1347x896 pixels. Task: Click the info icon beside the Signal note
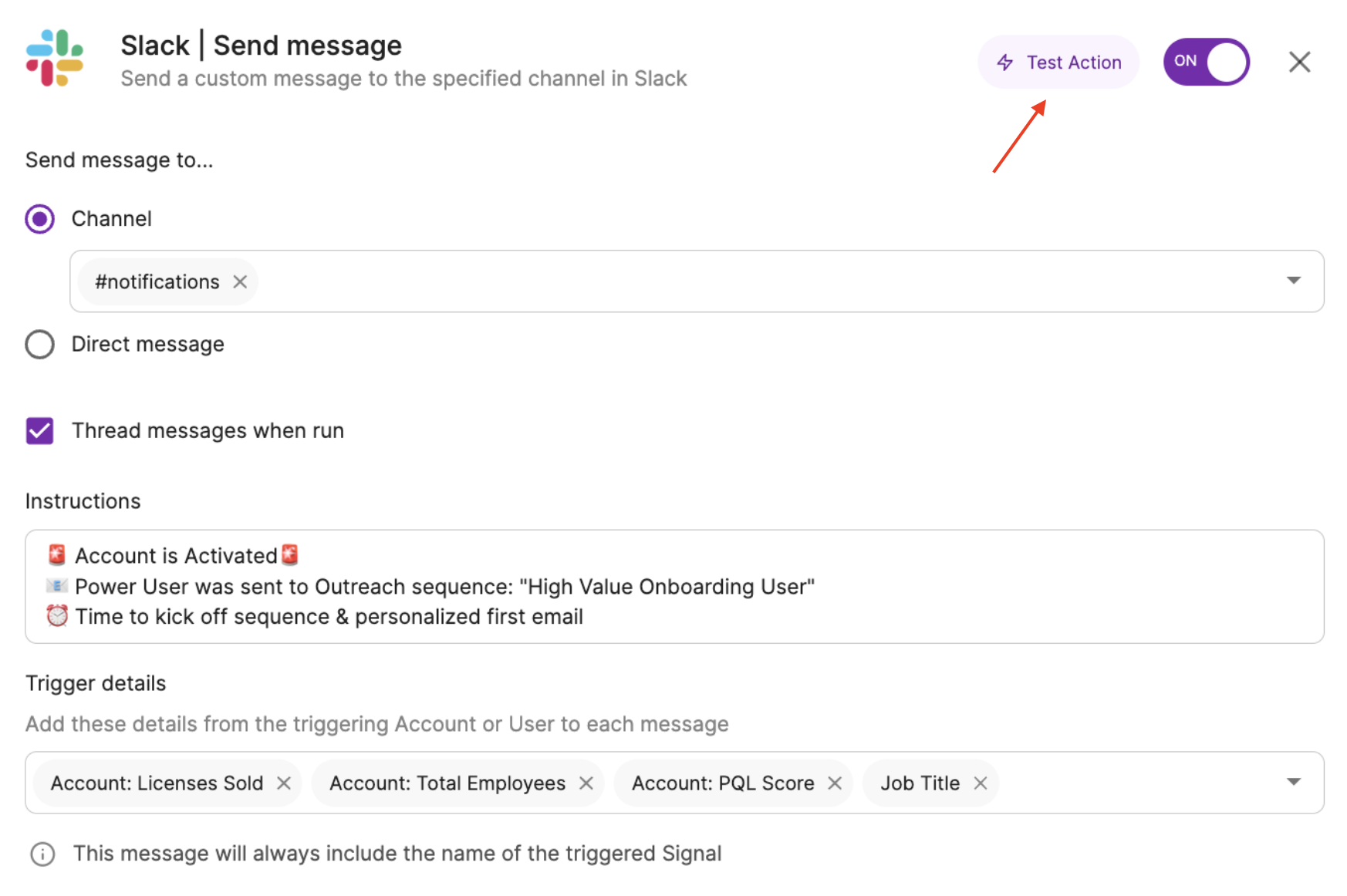[42, 854]
